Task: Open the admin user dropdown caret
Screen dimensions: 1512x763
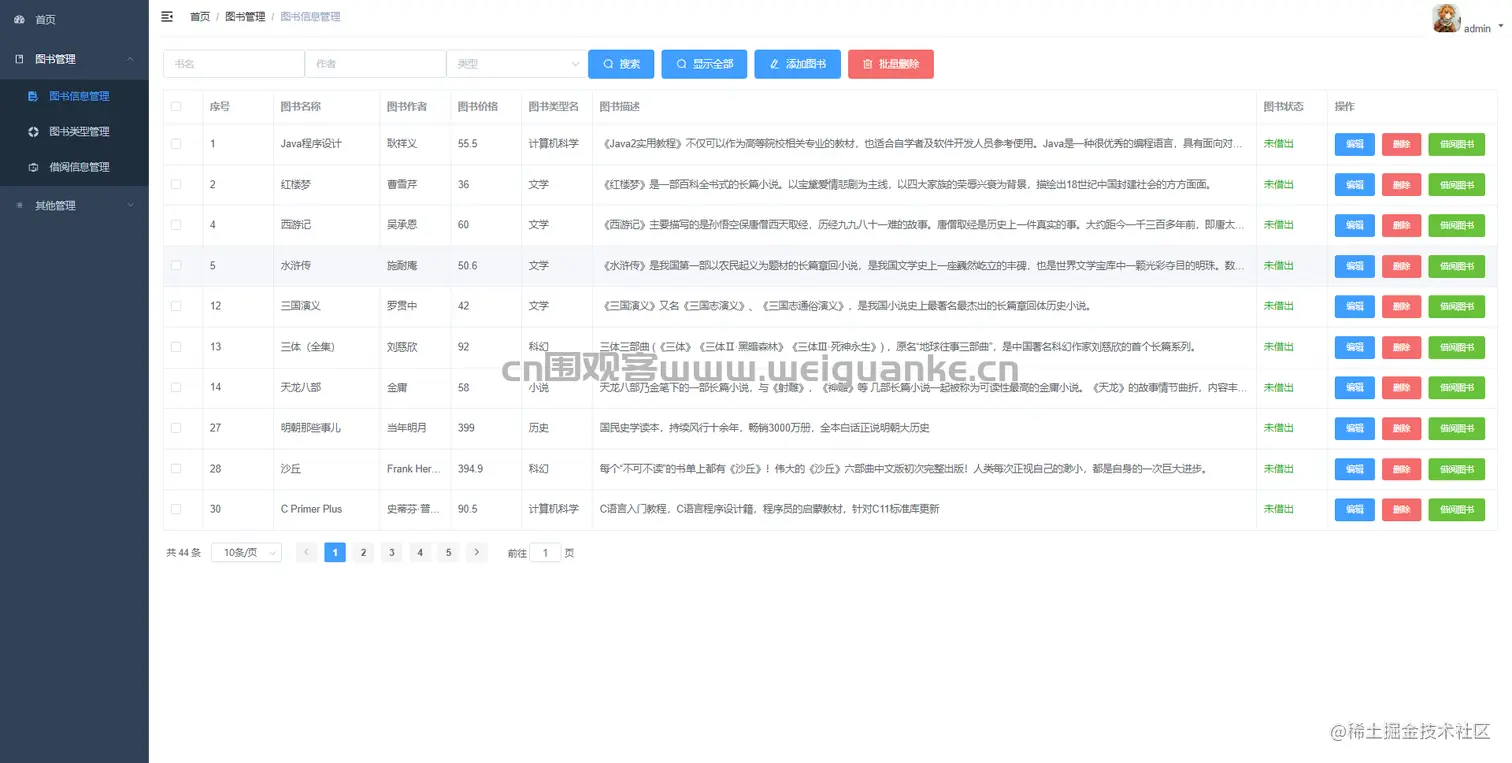Action: point(1501,26)
